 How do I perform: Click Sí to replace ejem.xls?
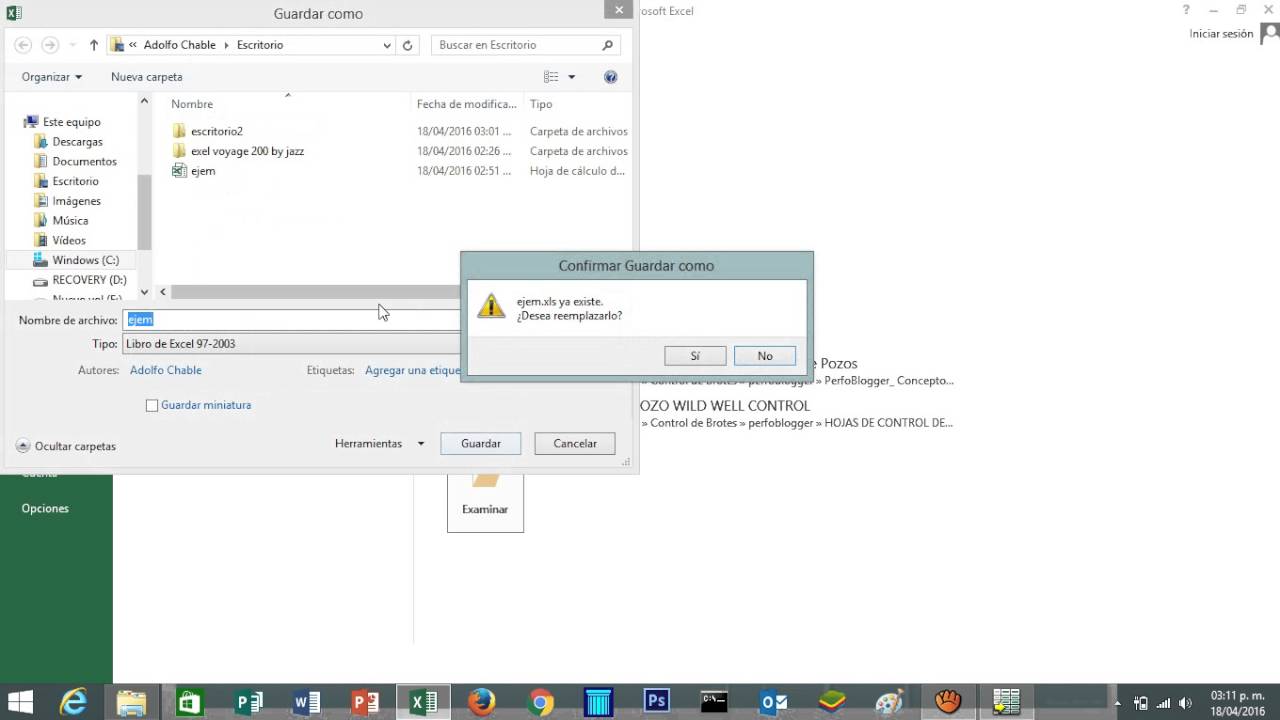[x=695, y=356]
